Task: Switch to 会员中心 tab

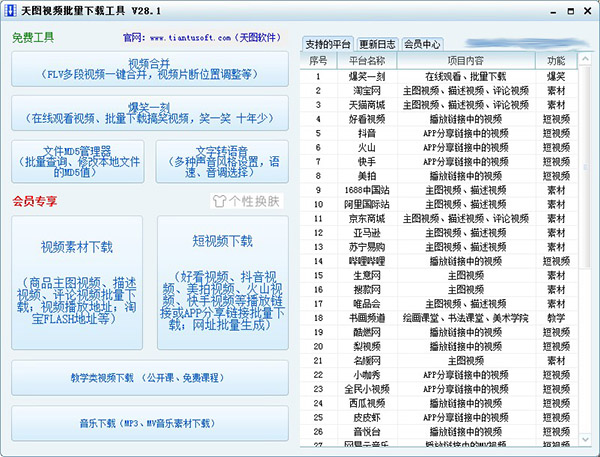Action: [422, 44]
